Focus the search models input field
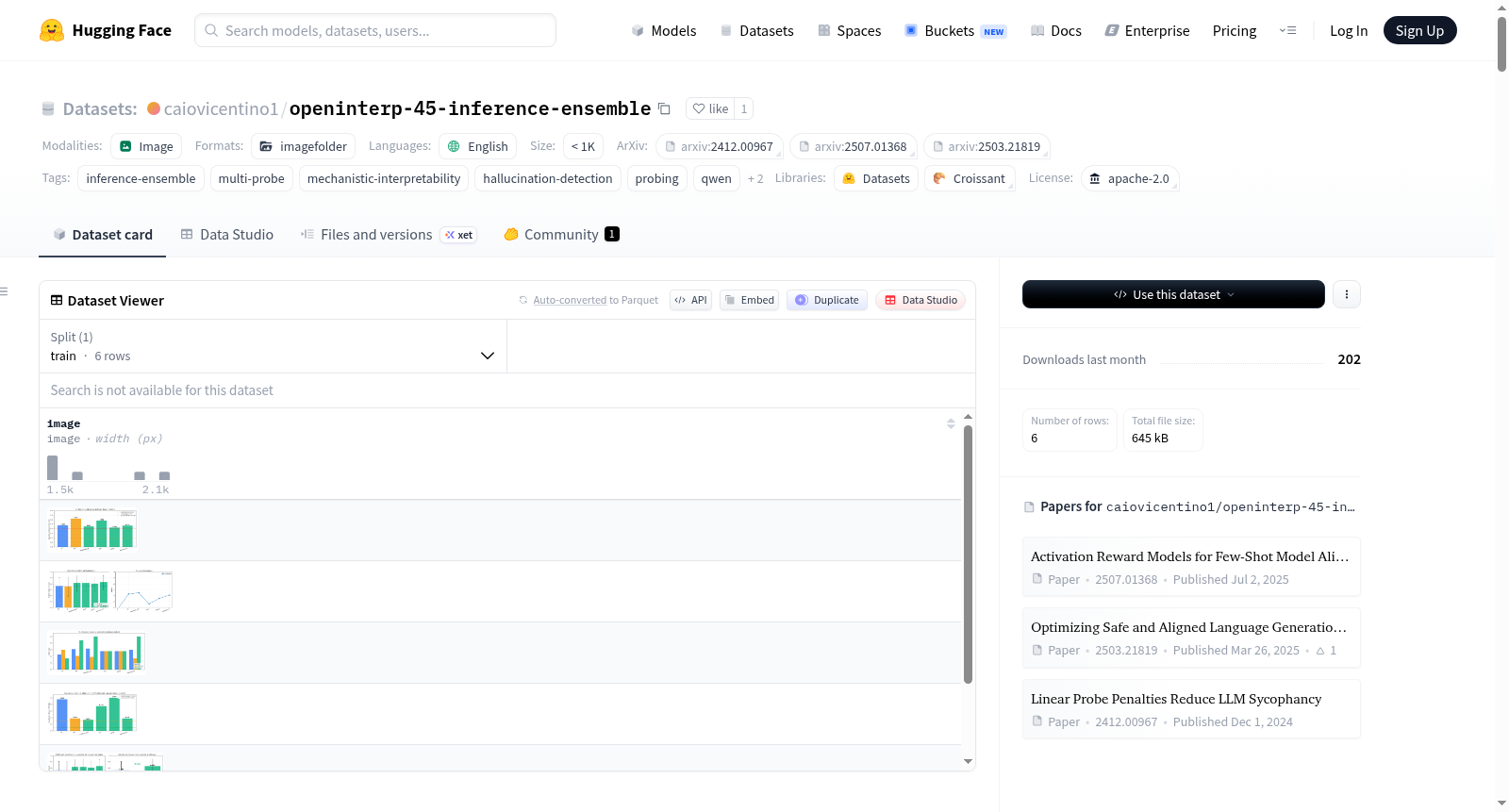 pyautogui.click(x=375, y=30)
